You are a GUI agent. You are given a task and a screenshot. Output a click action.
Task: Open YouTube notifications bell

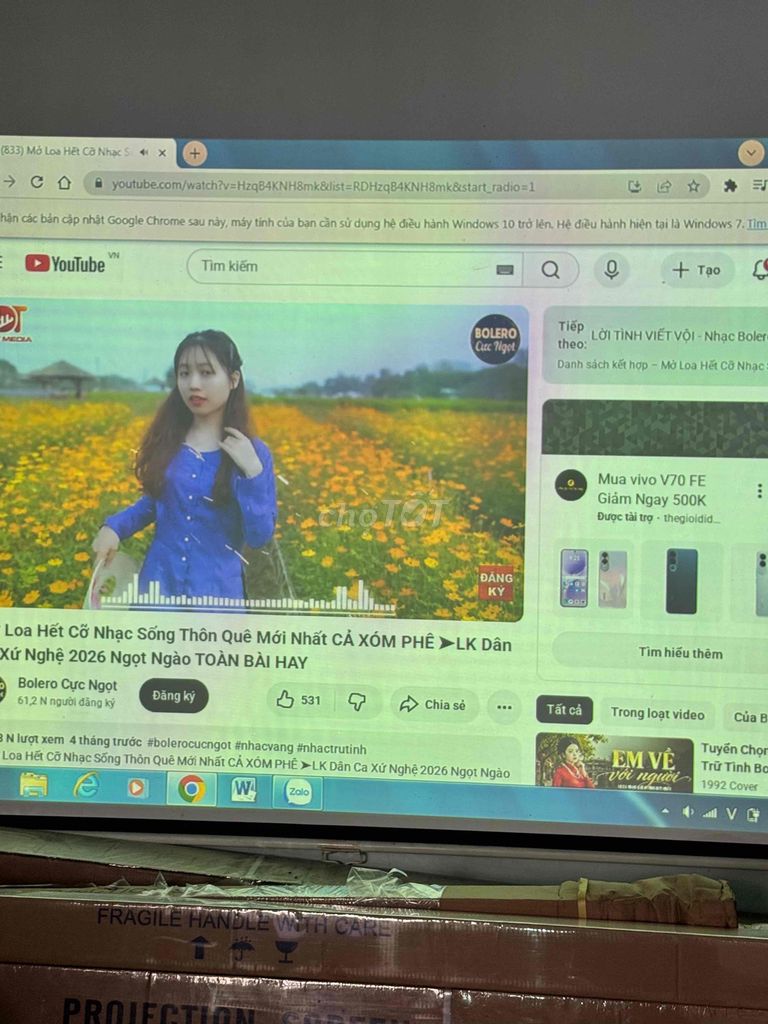point(760,270)
